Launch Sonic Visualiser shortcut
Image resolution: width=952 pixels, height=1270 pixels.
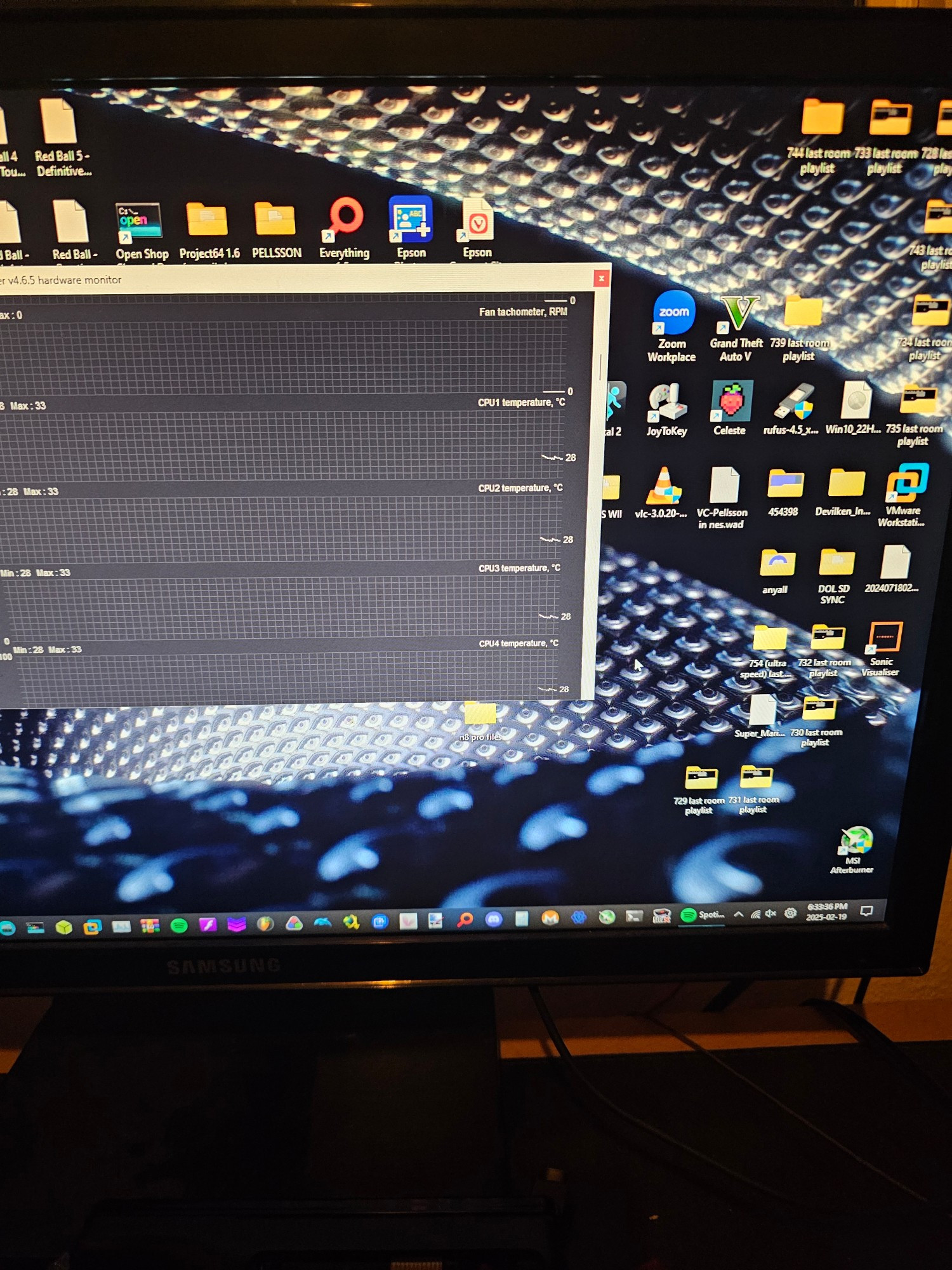pyautogui.click(x=881, y=649)
